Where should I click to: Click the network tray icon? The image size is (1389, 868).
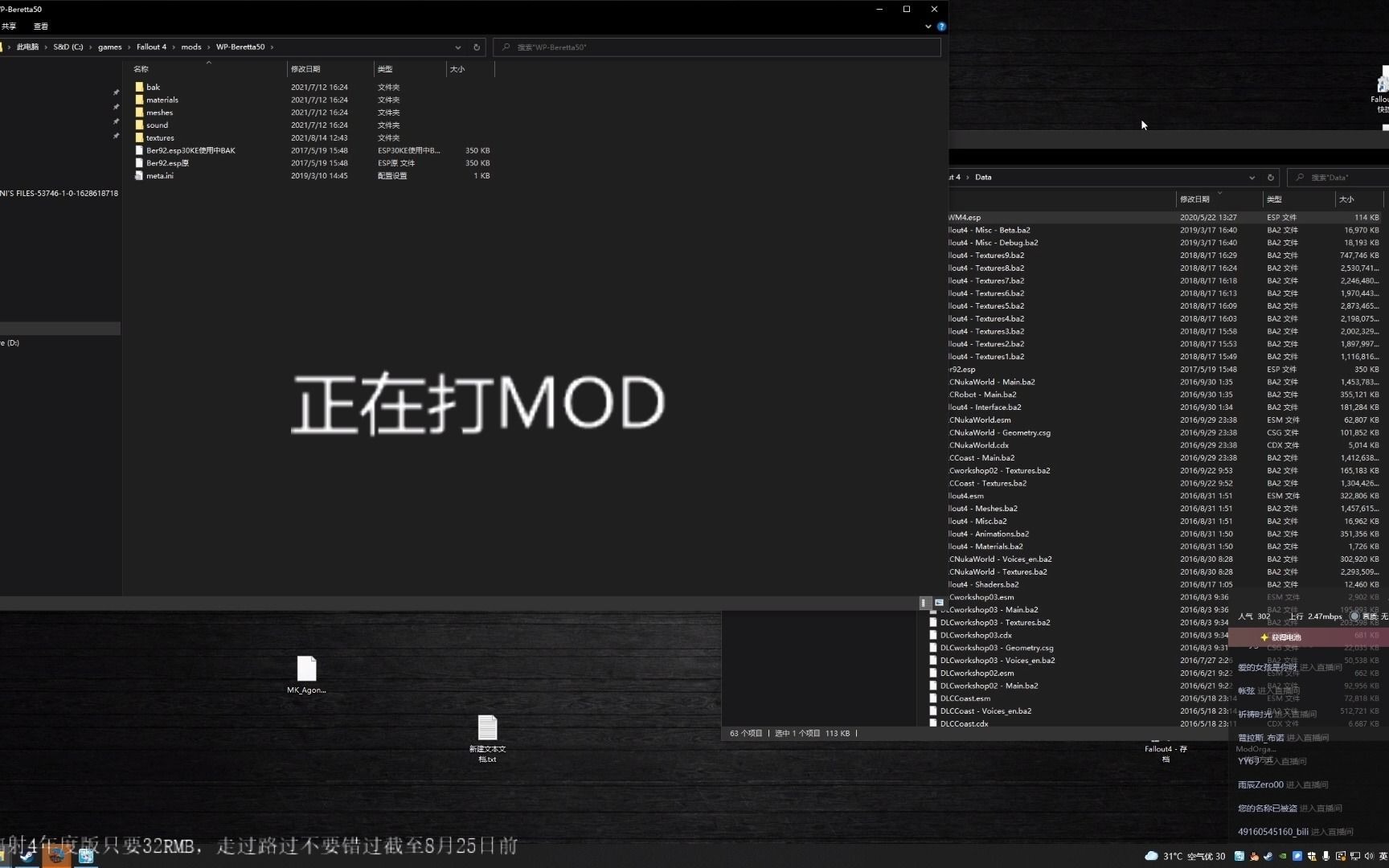click(1355, 856)
